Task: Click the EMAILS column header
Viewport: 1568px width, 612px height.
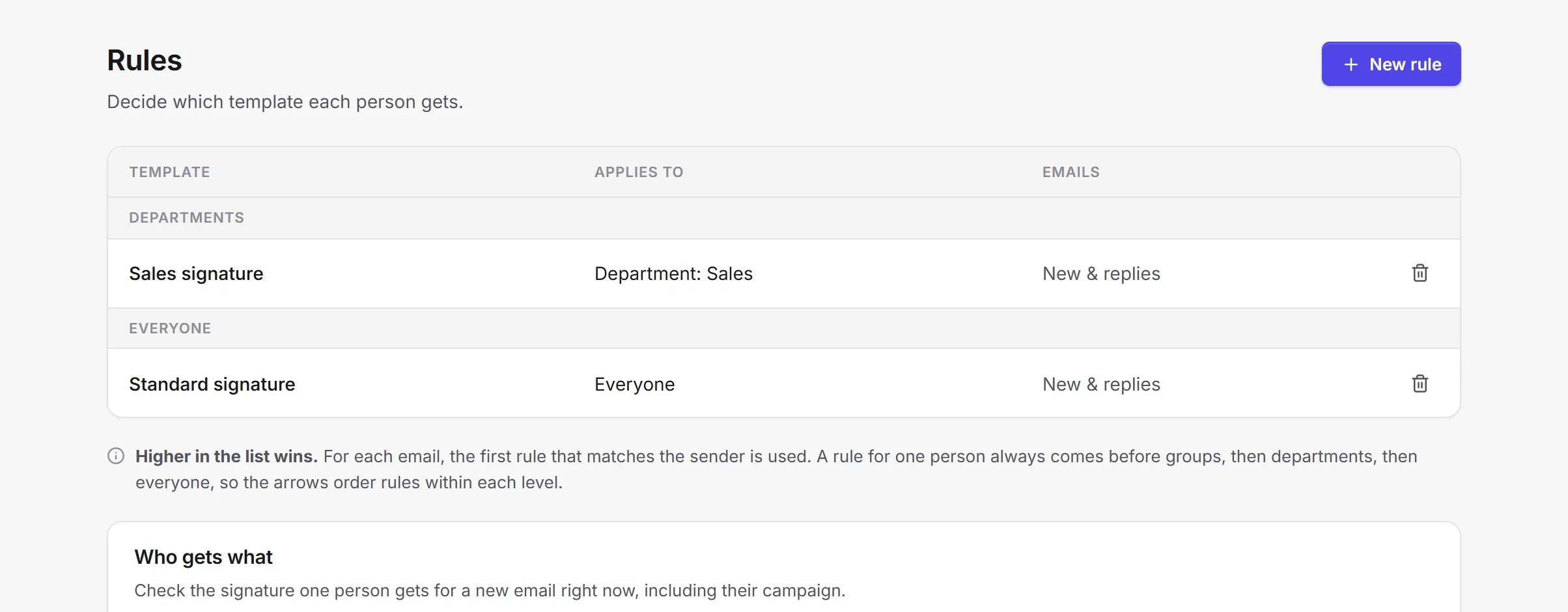Action: click(x=1071, y=172)
